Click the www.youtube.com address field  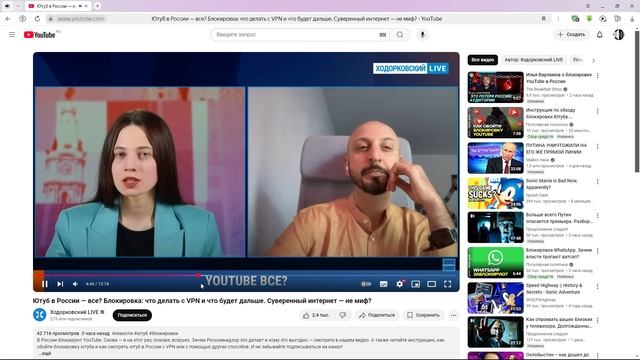coord(80,19)
